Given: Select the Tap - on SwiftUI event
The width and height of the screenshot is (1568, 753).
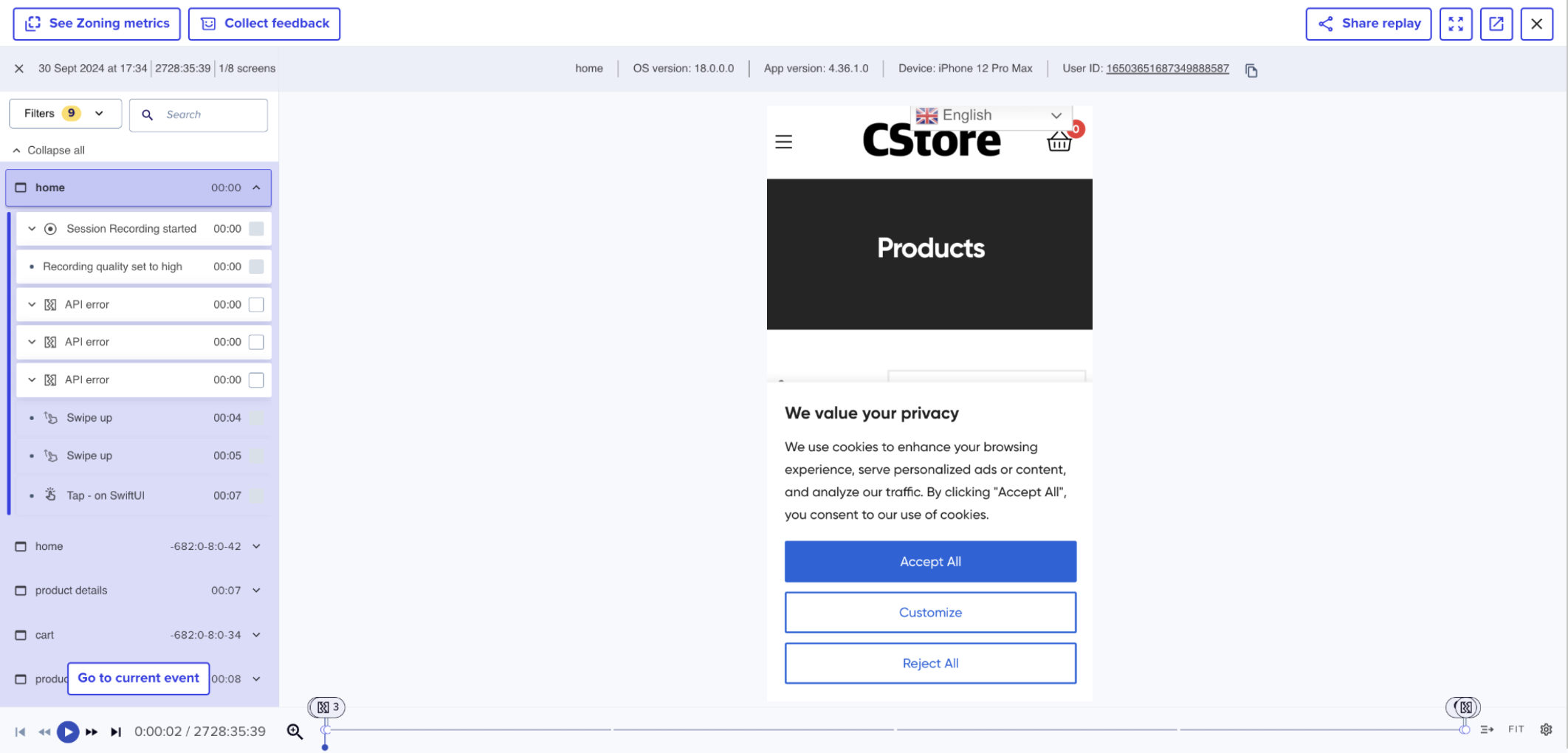Looking at the screenshot, I should coord(144,495).
